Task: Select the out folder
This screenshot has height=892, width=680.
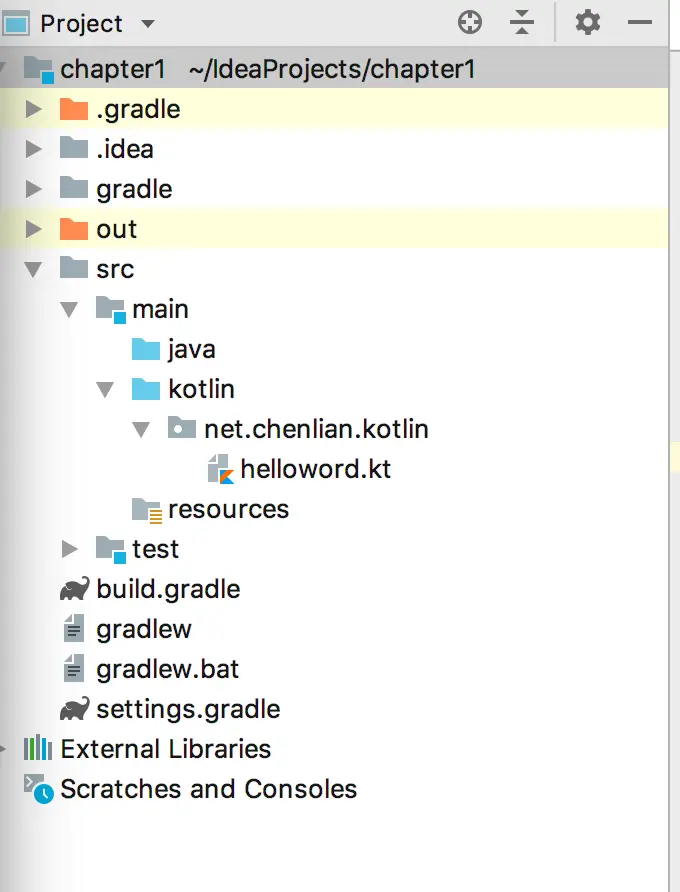Action: coord(116,229)
